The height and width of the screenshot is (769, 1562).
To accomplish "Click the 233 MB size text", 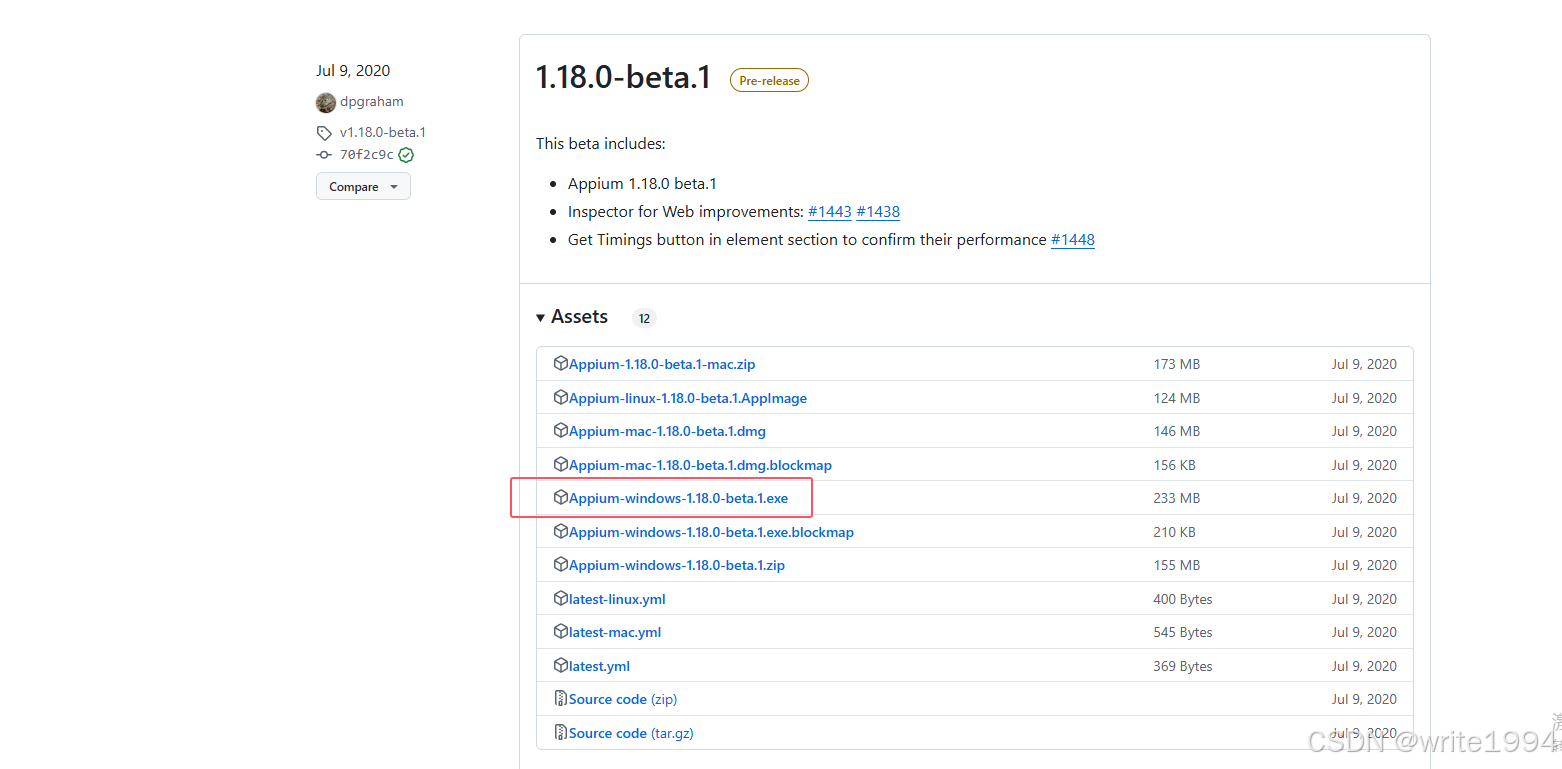I will tap(1177, 498).
